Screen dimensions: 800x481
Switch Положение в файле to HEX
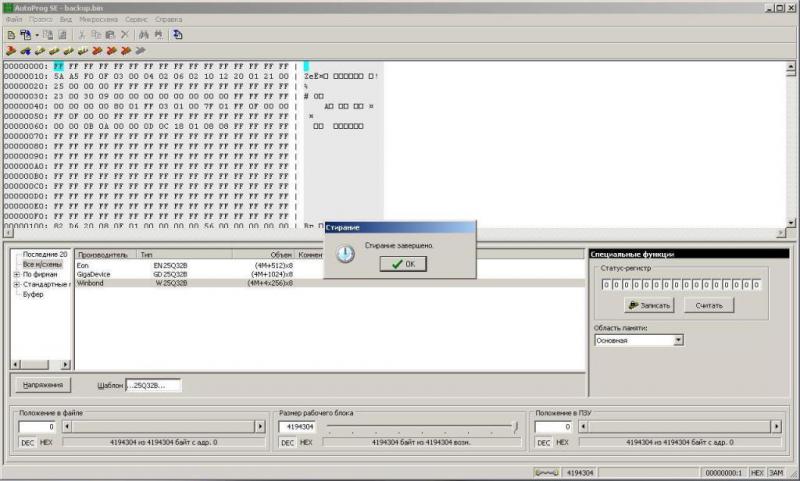coord(46,442)
